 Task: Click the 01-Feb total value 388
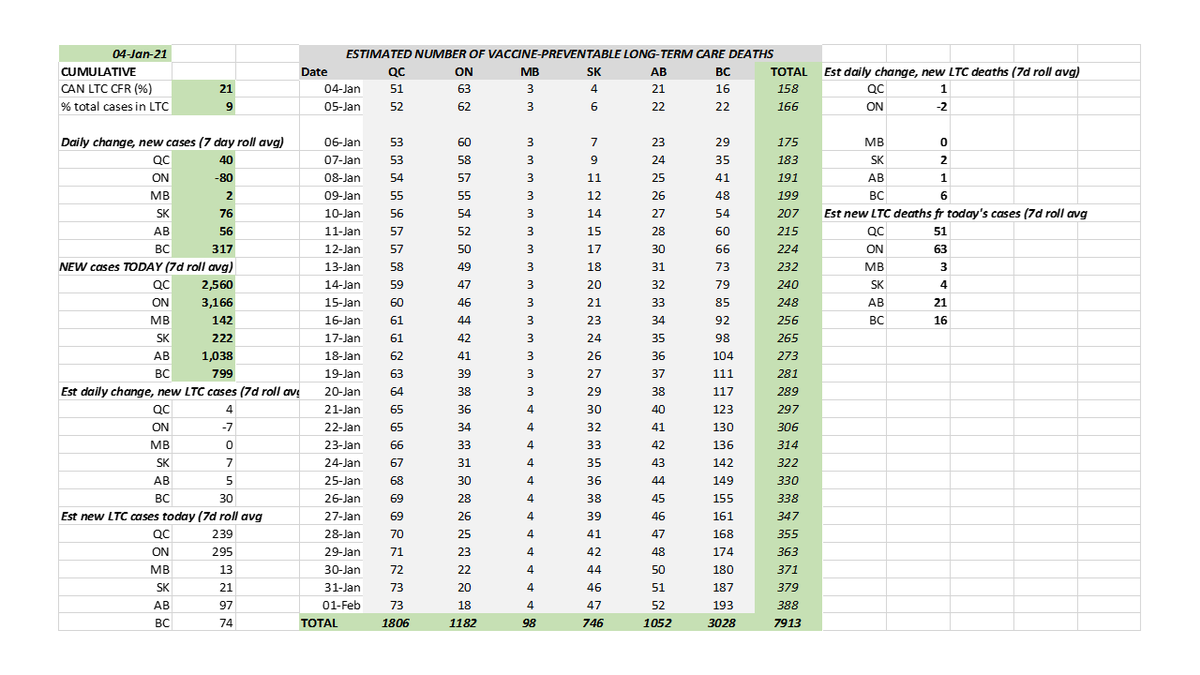coord(789,606)
